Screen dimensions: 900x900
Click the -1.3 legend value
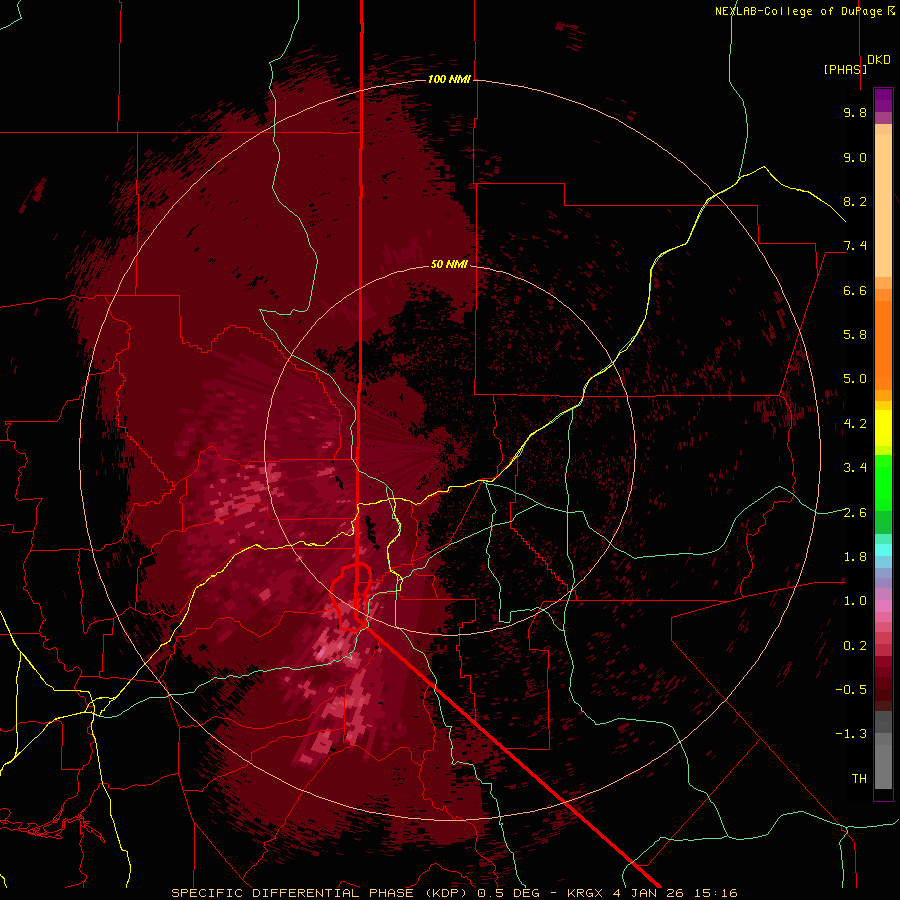coord(851,734)
